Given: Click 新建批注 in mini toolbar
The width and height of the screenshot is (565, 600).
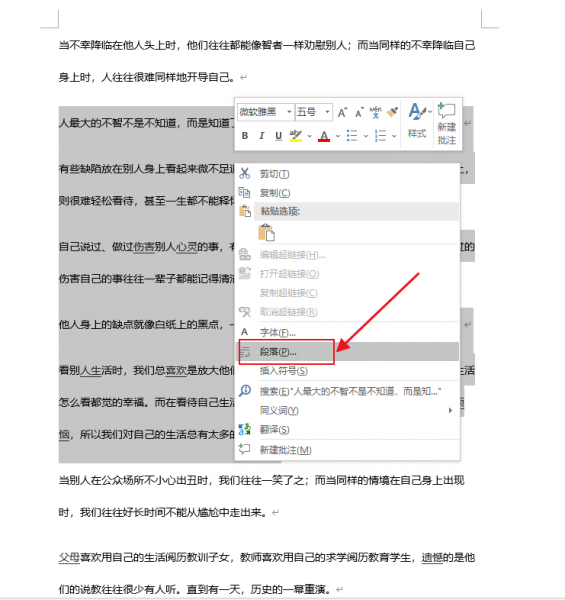Looking at the screenshot, I should point(446,124).
